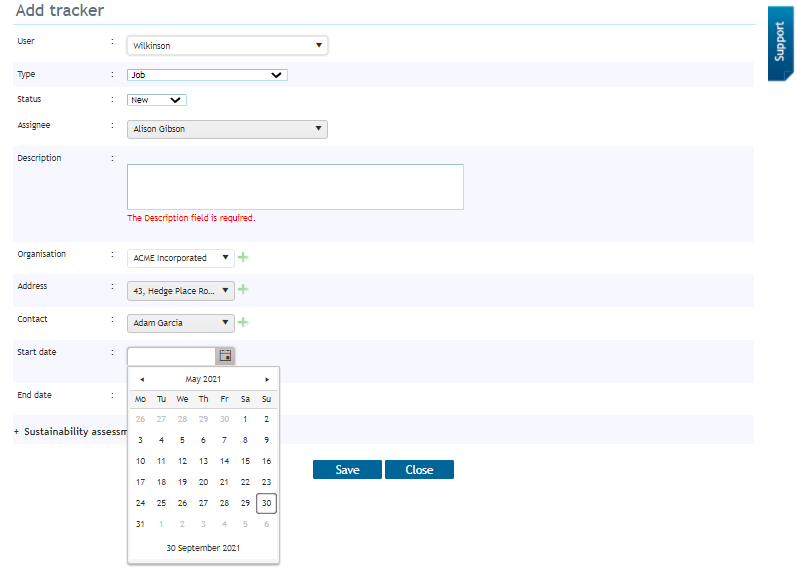Open the Status dropdown set to New
The height and width of the screenshot is (573, 797).
pyautogui.click(x=157, y=100)
